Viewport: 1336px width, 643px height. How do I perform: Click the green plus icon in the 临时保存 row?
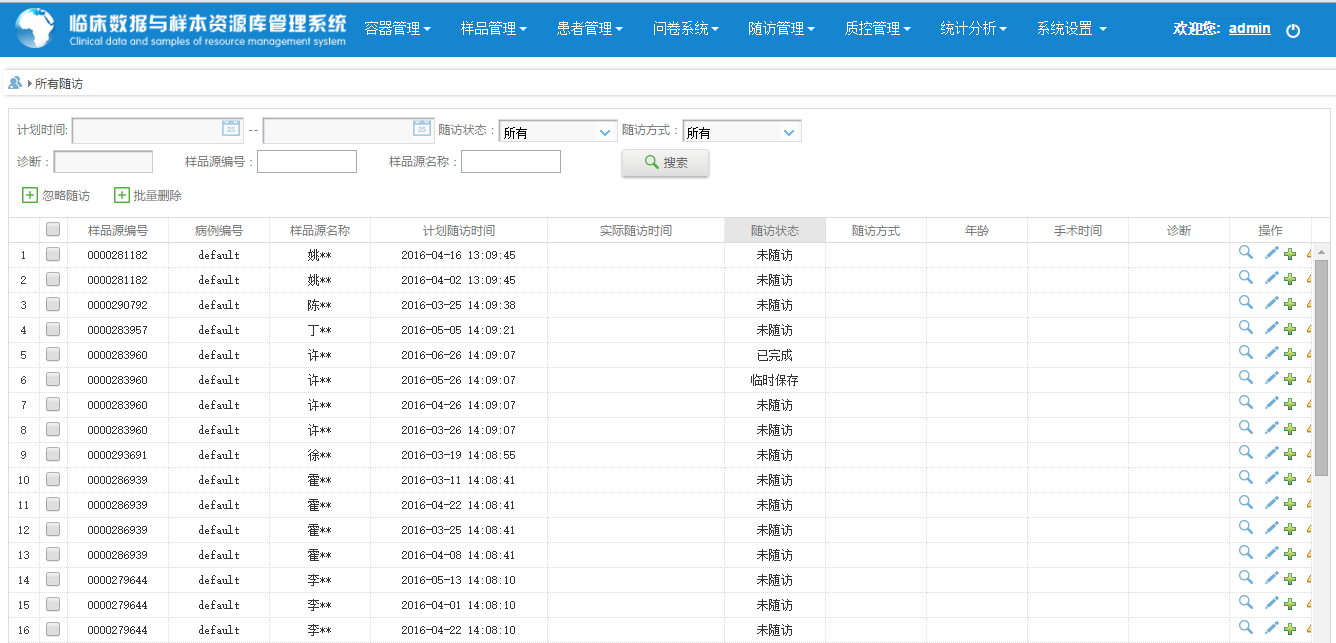(1290, 379)
